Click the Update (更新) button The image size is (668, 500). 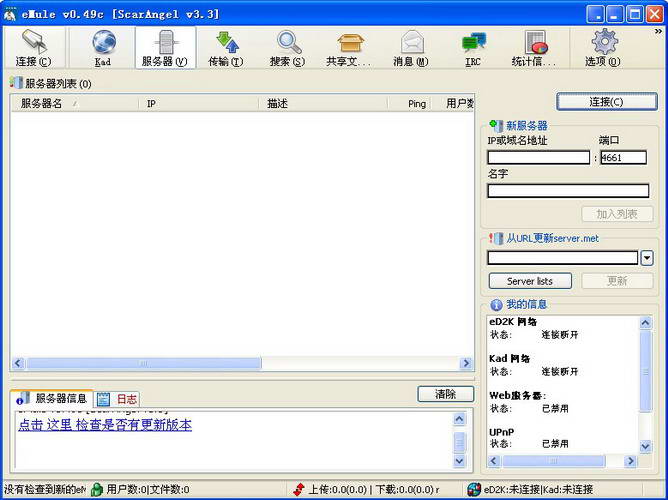point(617,281)
